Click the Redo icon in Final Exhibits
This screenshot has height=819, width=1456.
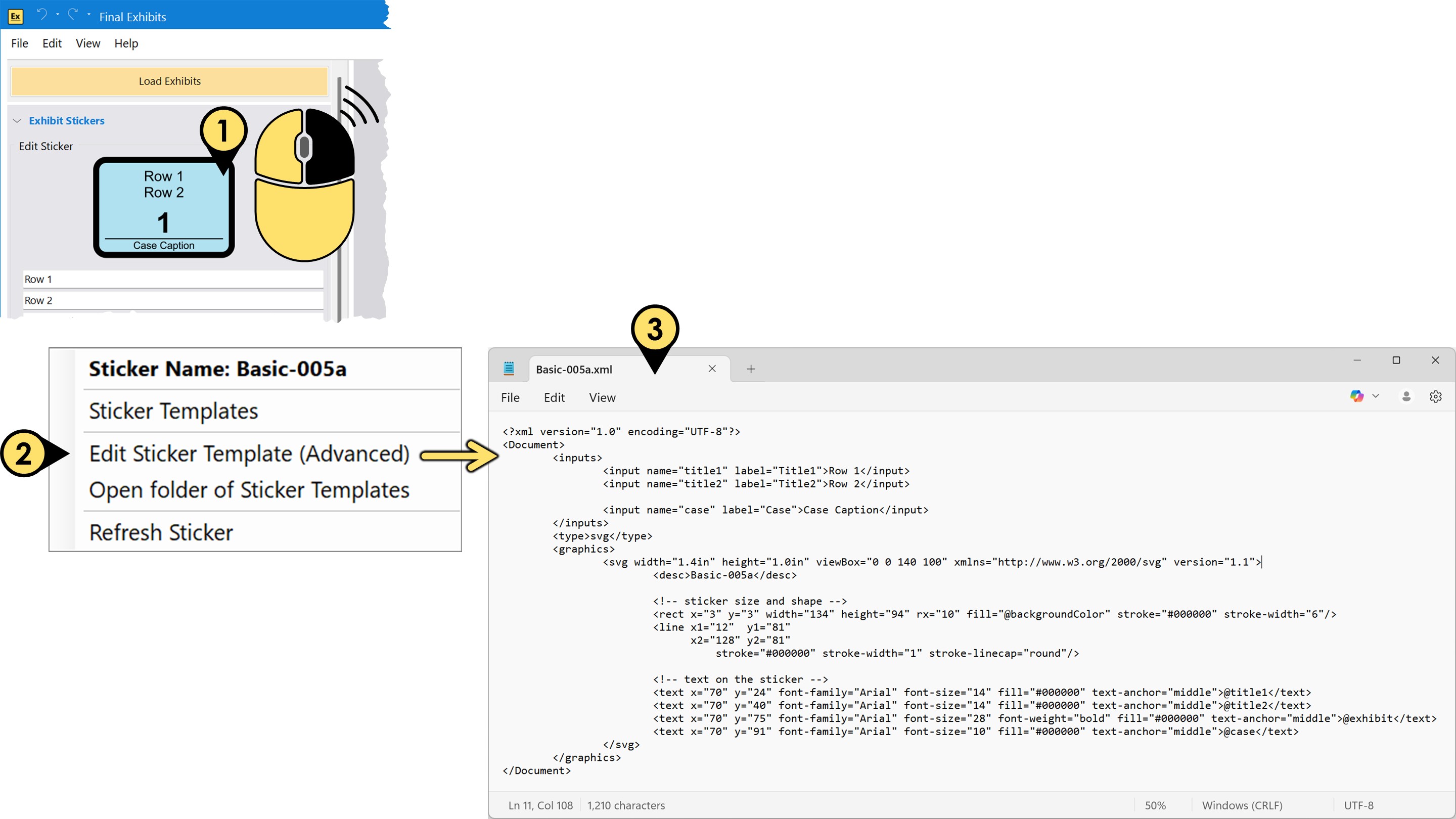pos(72,14)
